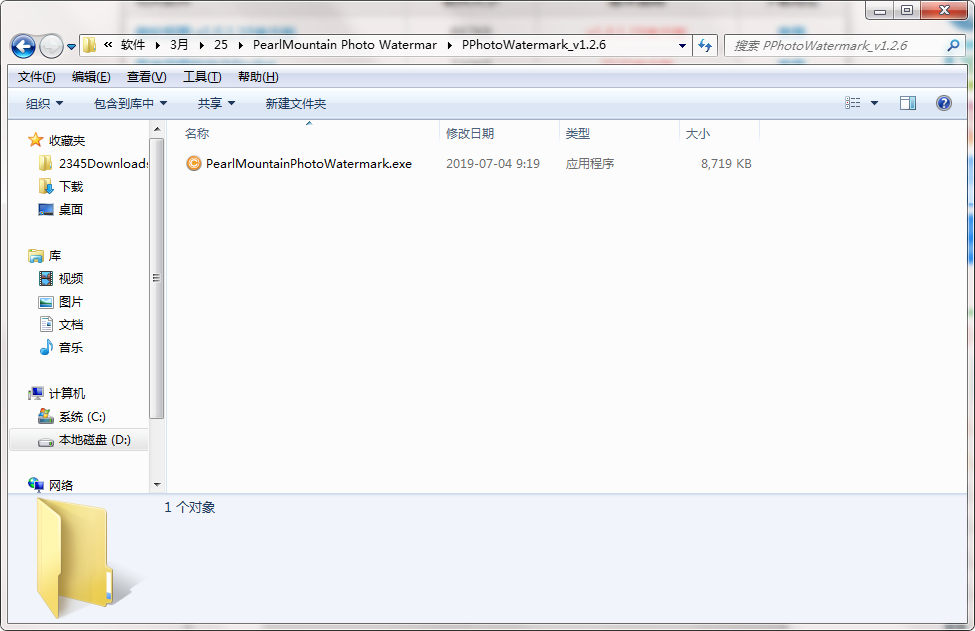The width and height of the screenshot is (975, 631).
Task: Open the 文件(F) menu
Action: (37, 76)
